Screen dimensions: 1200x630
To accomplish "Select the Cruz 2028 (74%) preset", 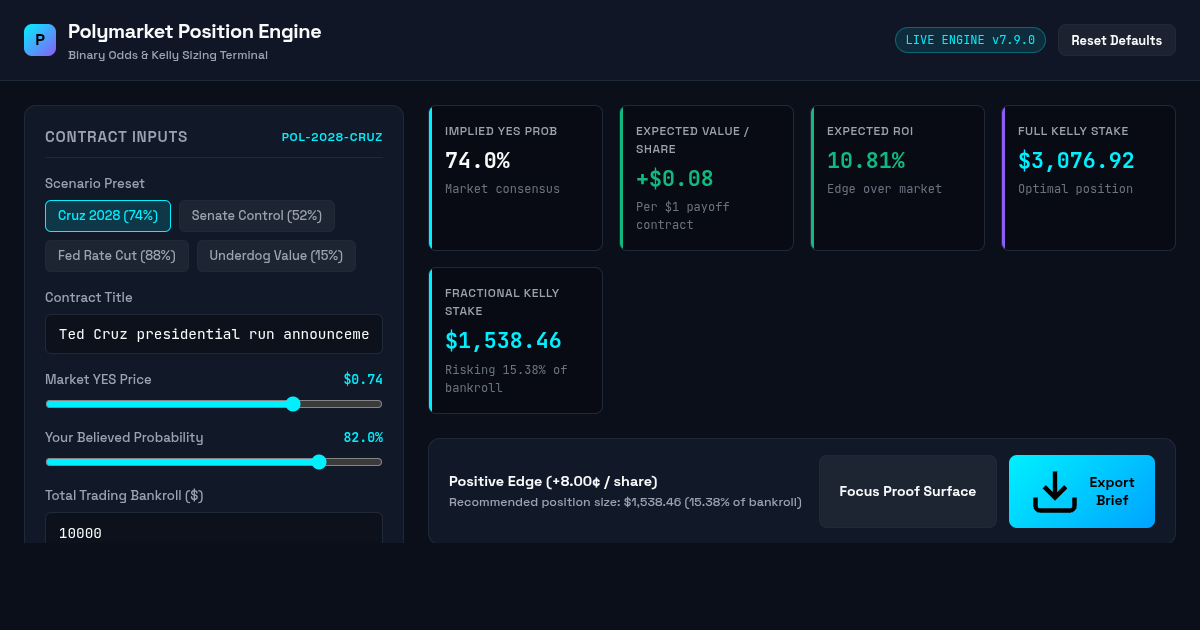I will pos(108,216).
